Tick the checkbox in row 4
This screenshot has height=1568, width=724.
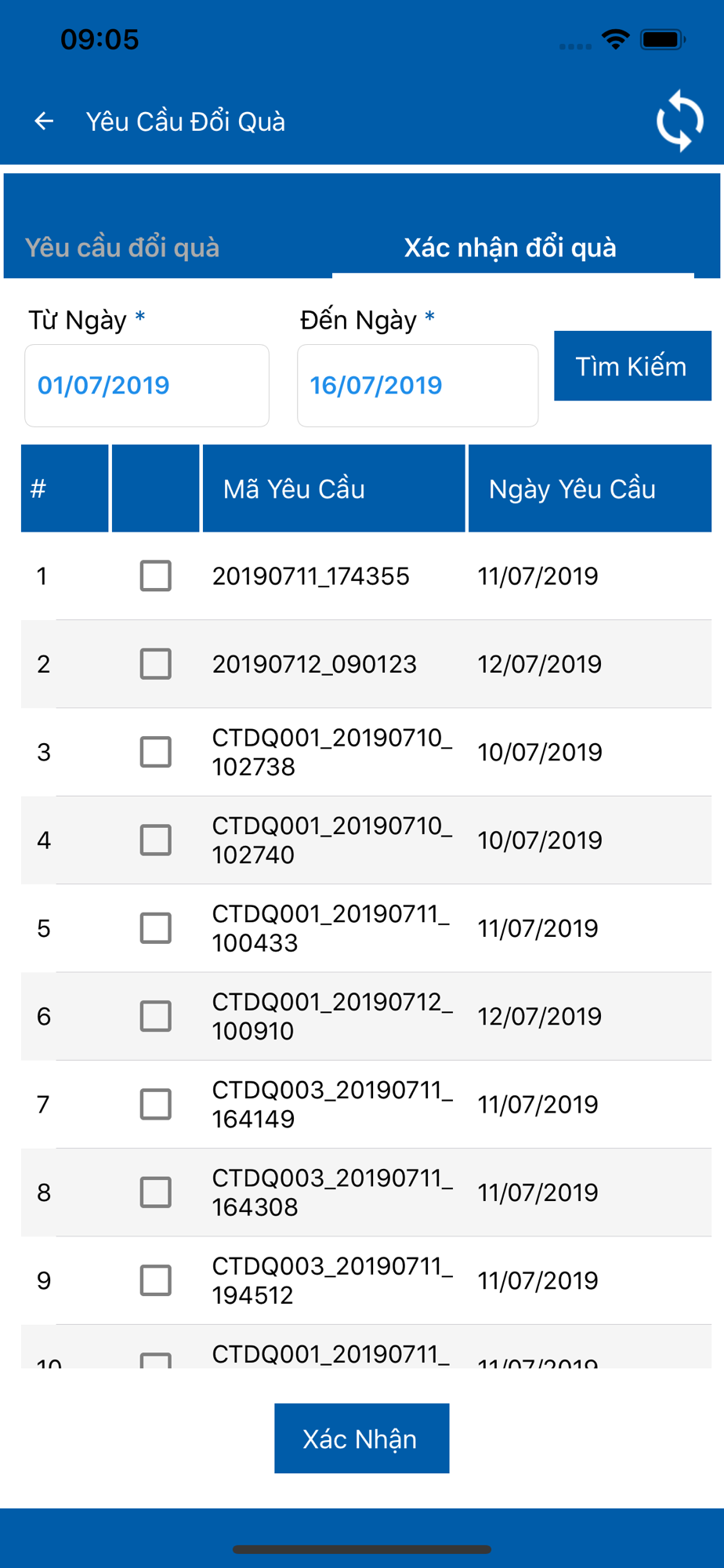(x=156, y=840)
